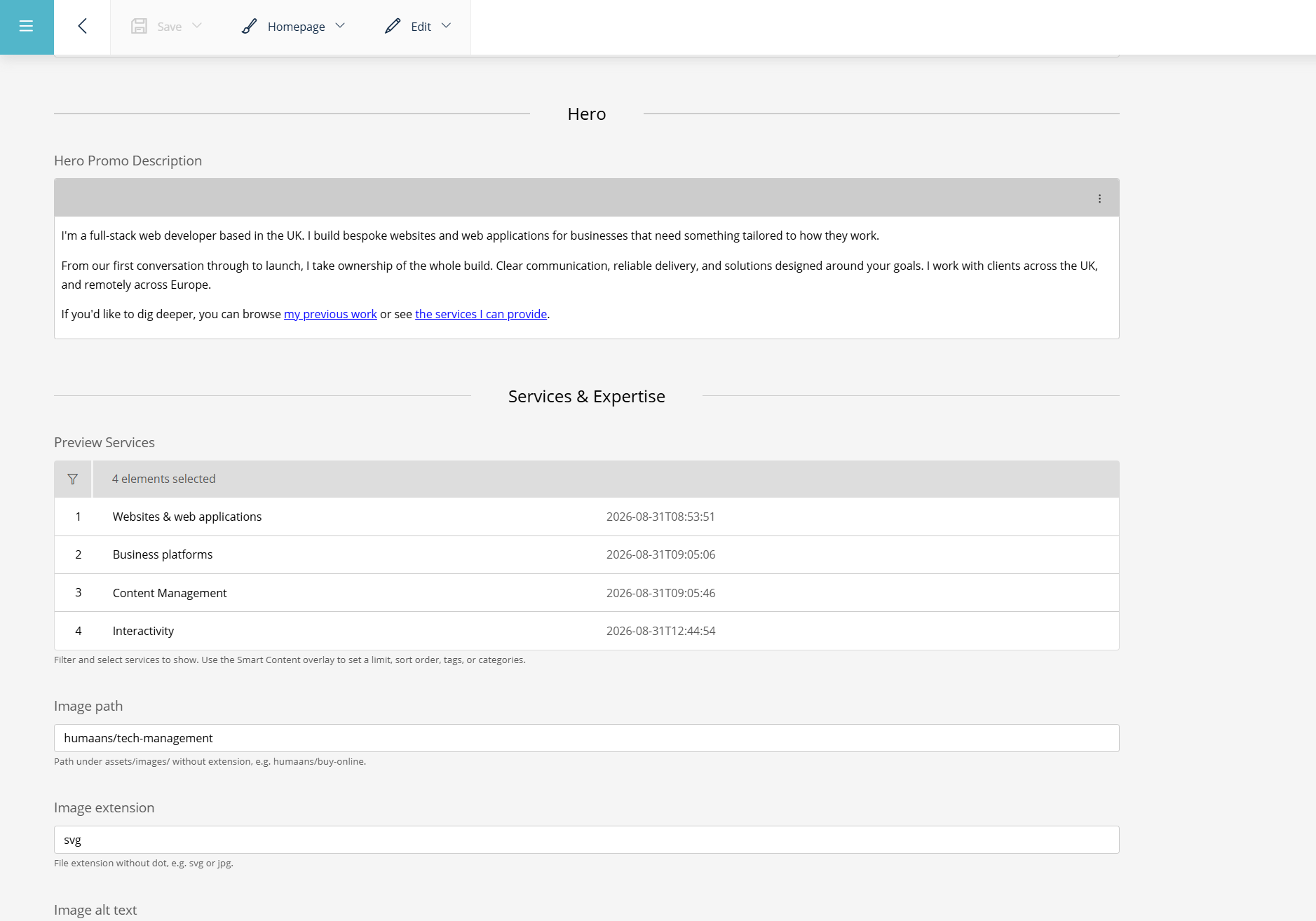1316x921 pixels.
Task: Go back using the left arrow
Action: click(82, 27)
